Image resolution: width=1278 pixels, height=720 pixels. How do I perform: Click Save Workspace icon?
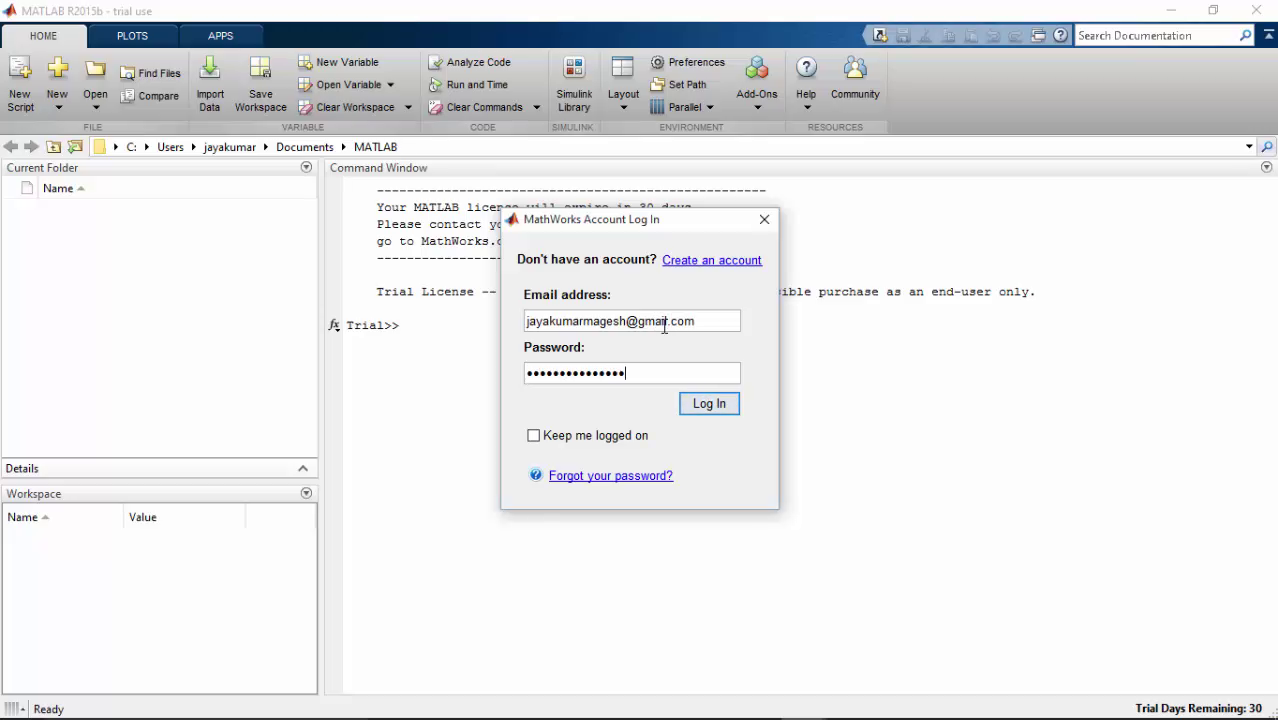pyautogui.click(x=260, y=69)
